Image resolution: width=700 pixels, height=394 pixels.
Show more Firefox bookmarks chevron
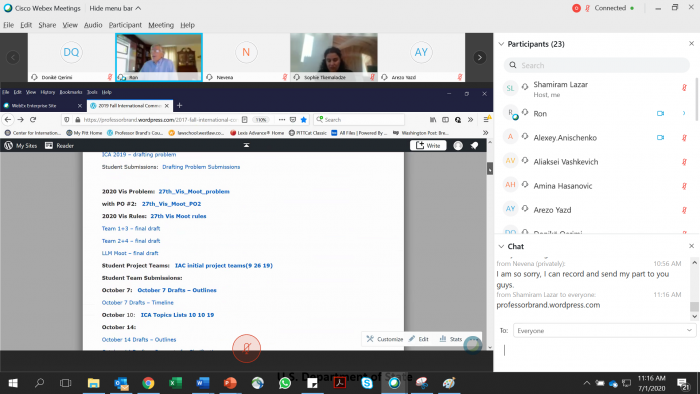coord(485,133)
